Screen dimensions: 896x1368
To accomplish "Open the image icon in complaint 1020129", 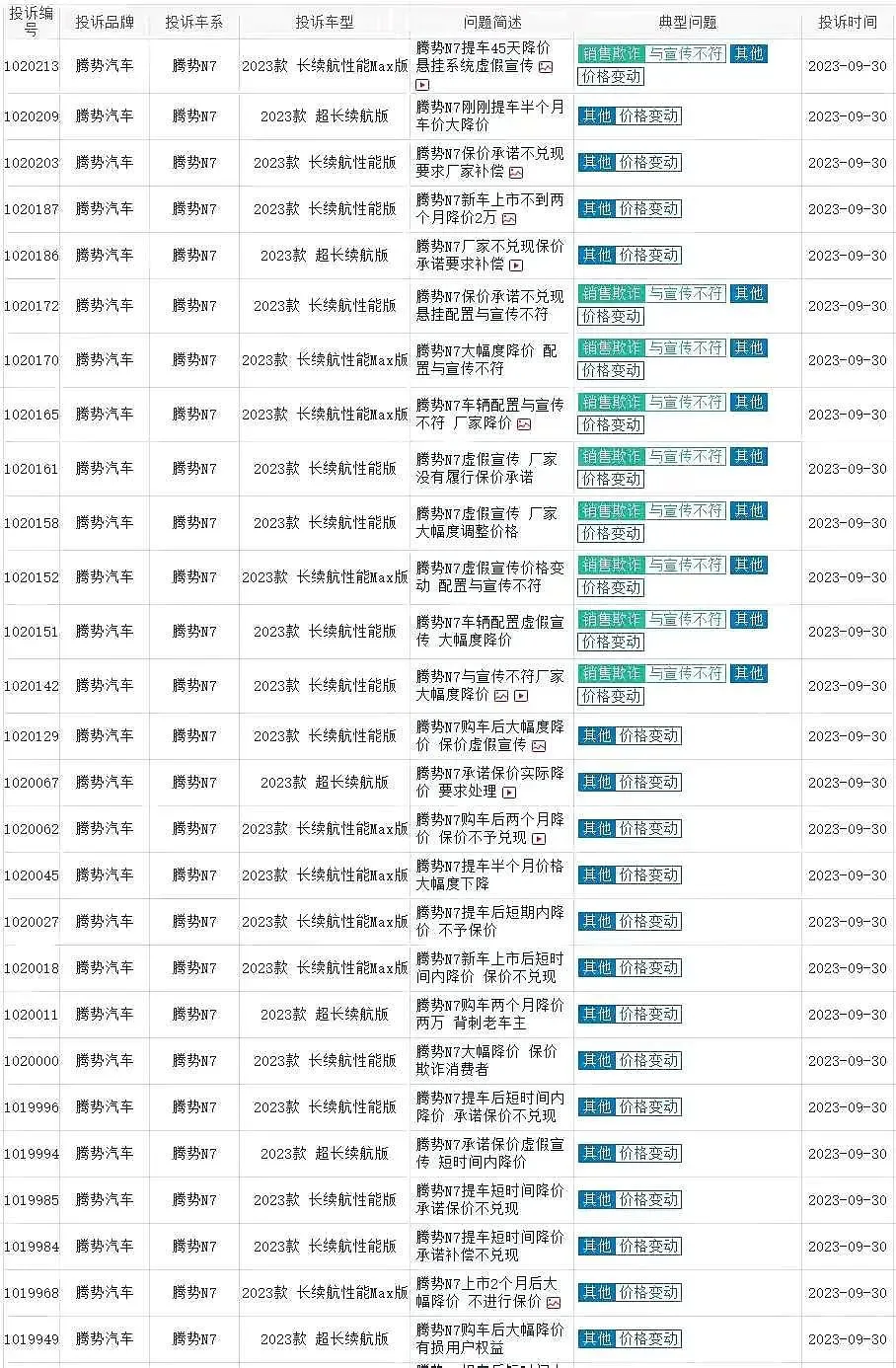I will pos(539,746).
